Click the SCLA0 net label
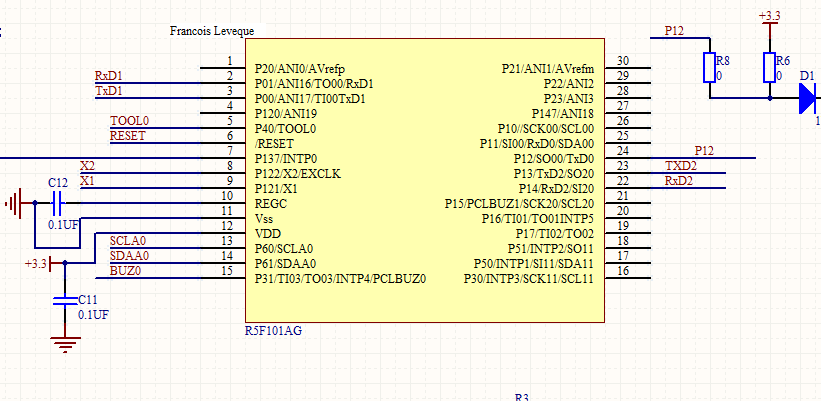Image resolution: width=821 pixels, height=401 pixels. pyautogui.click(x=127, y=241)
